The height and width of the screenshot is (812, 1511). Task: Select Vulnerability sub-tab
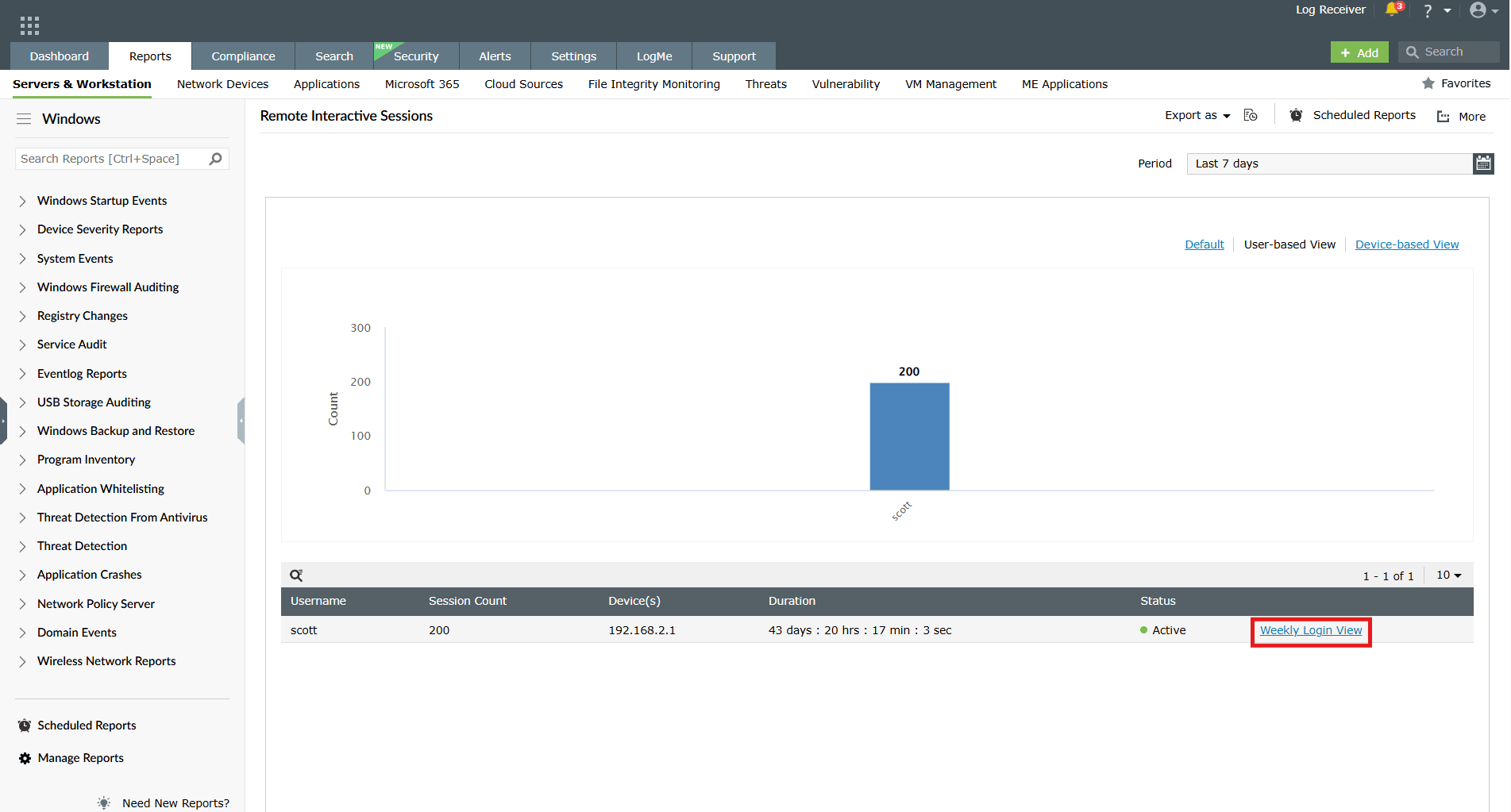click(x=846, y=84)
